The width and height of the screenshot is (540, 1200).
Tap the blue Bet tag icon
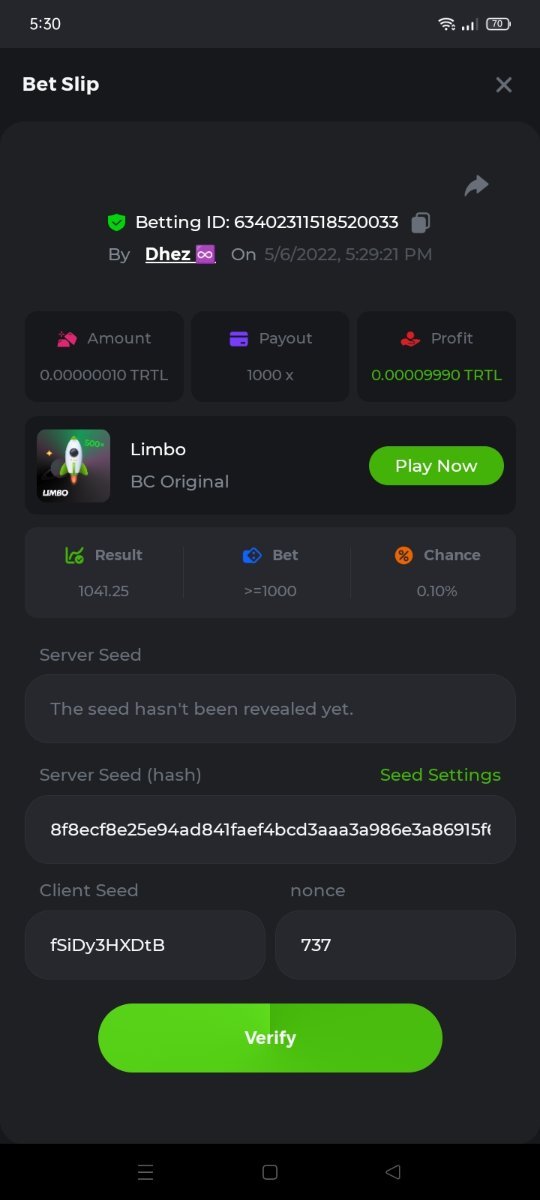click(x=252, y=555)
